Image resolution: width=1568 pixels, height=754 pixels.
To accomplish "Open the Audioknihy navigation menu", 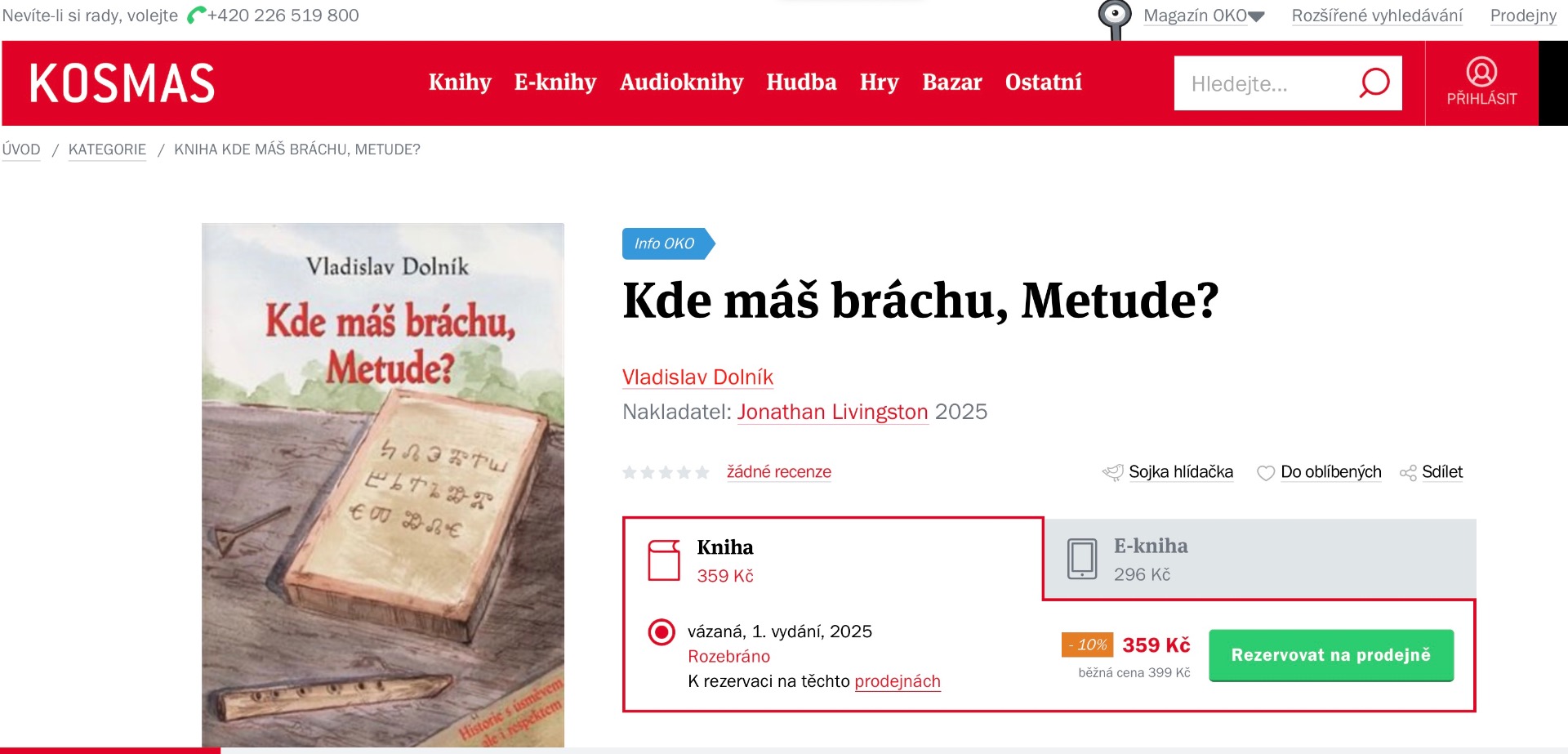I will pos(681,83).
